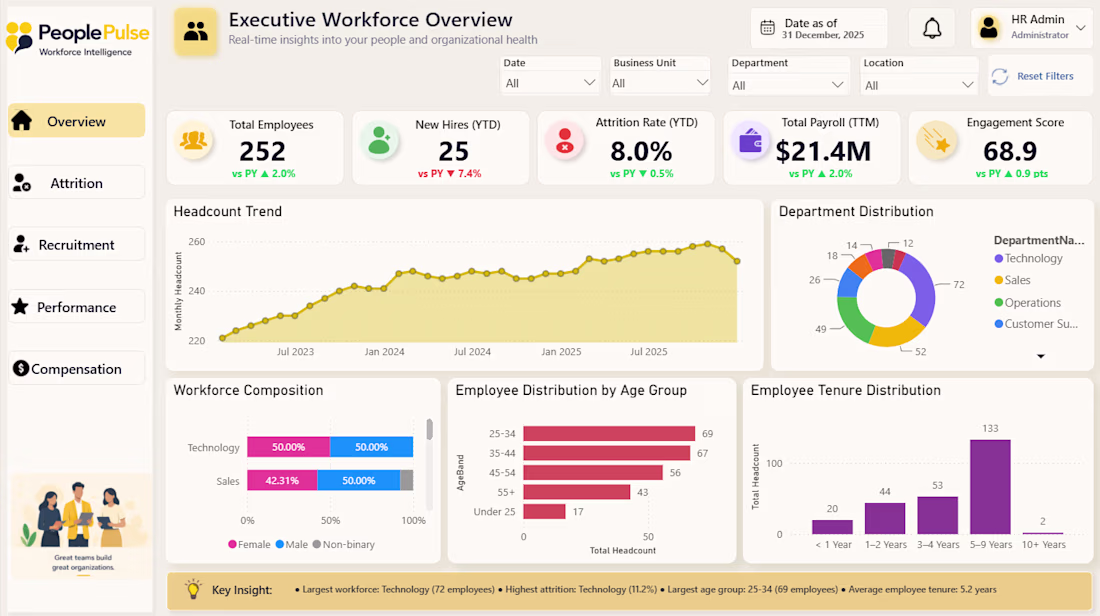Open the Business Unit filter dropdown

click(660, 83)
